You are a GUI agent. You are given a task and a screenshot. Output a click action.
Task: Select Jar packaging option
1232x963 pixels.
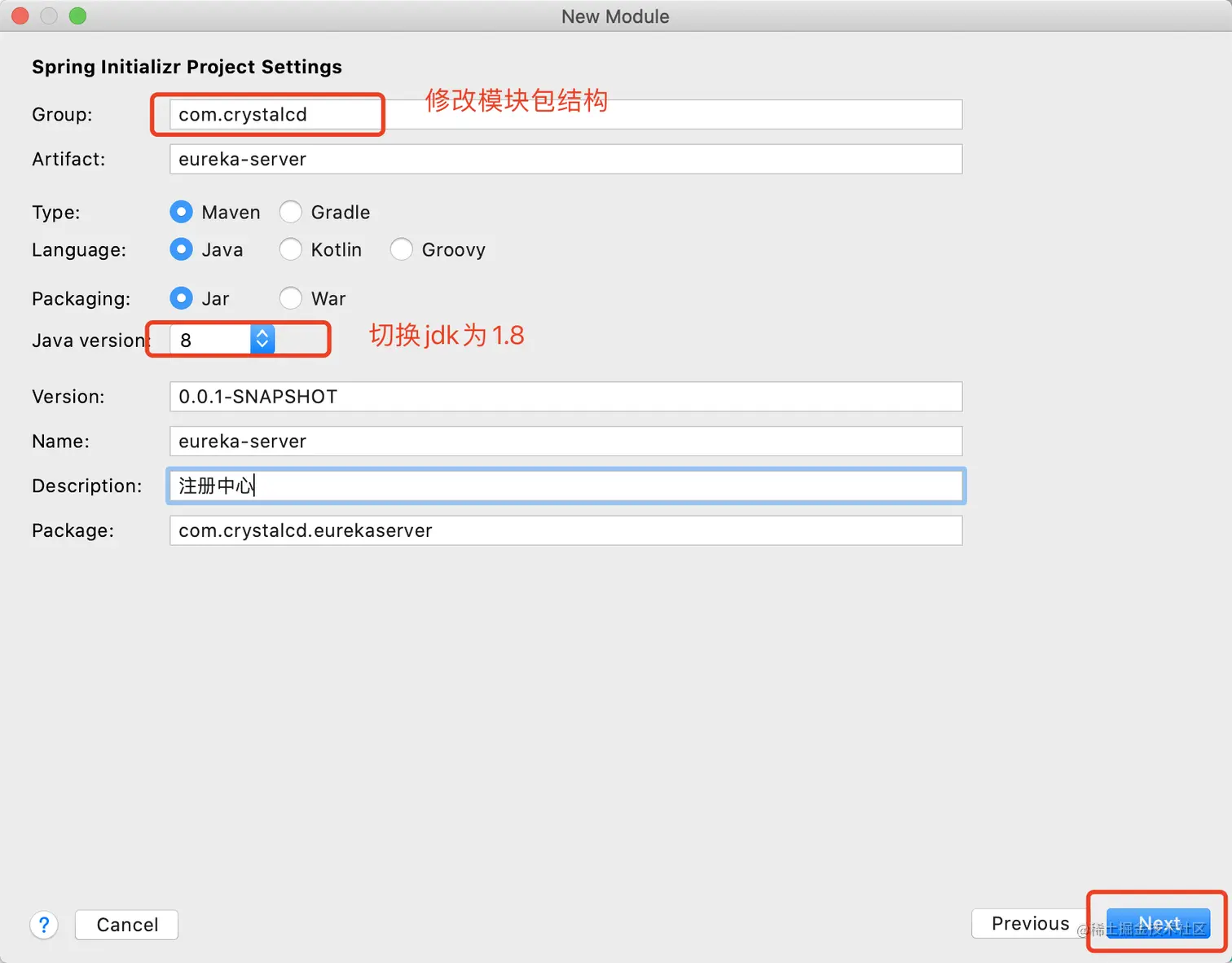pyautogui.click(x=181, y=298)
